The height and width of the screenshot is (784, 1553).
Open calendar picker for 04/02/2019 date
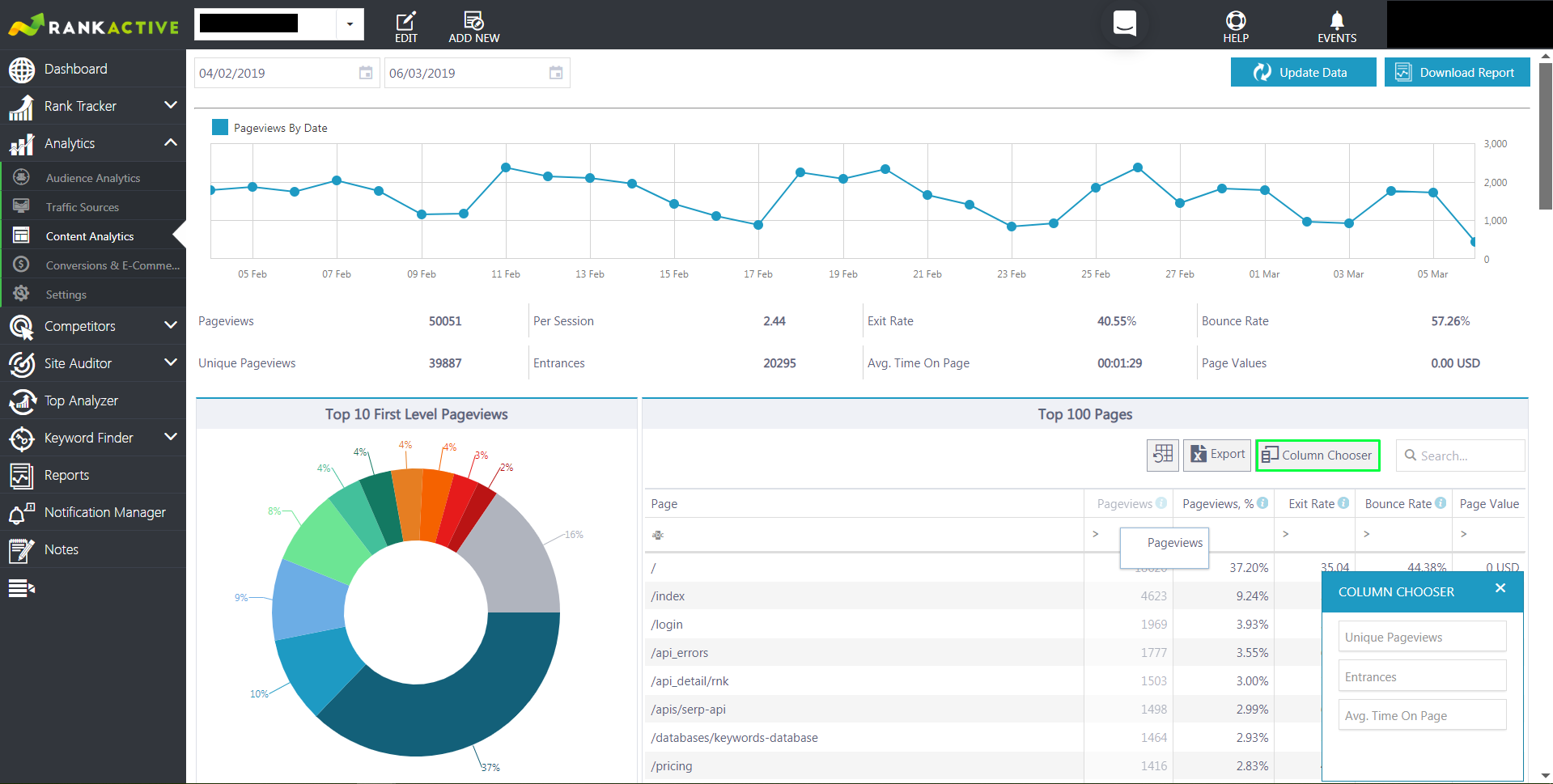366,73
